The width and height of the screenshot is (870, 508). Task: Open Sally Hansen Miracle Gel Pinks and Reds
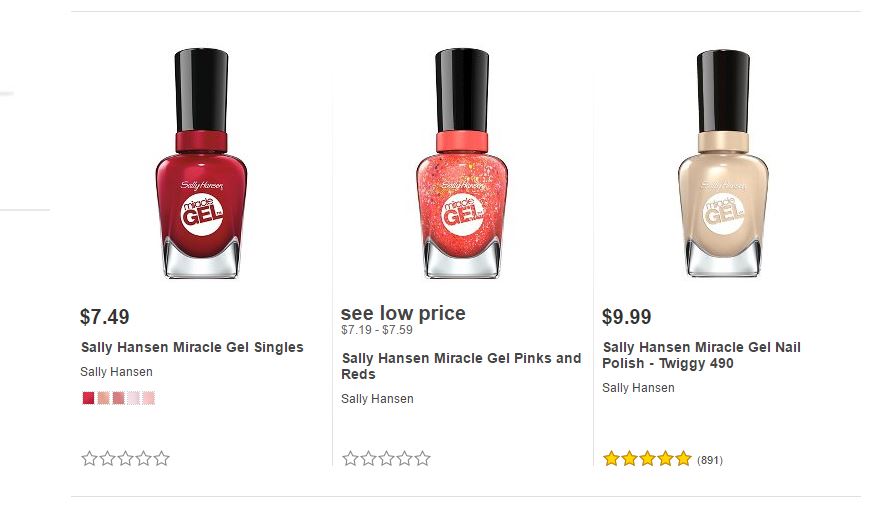point(461,366)
